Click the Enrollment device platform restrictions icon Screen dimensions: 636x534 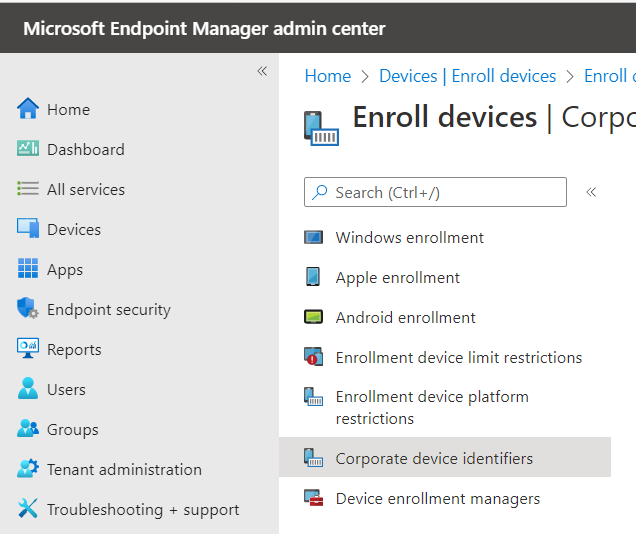pyautogui.click(x=314, y=397)
